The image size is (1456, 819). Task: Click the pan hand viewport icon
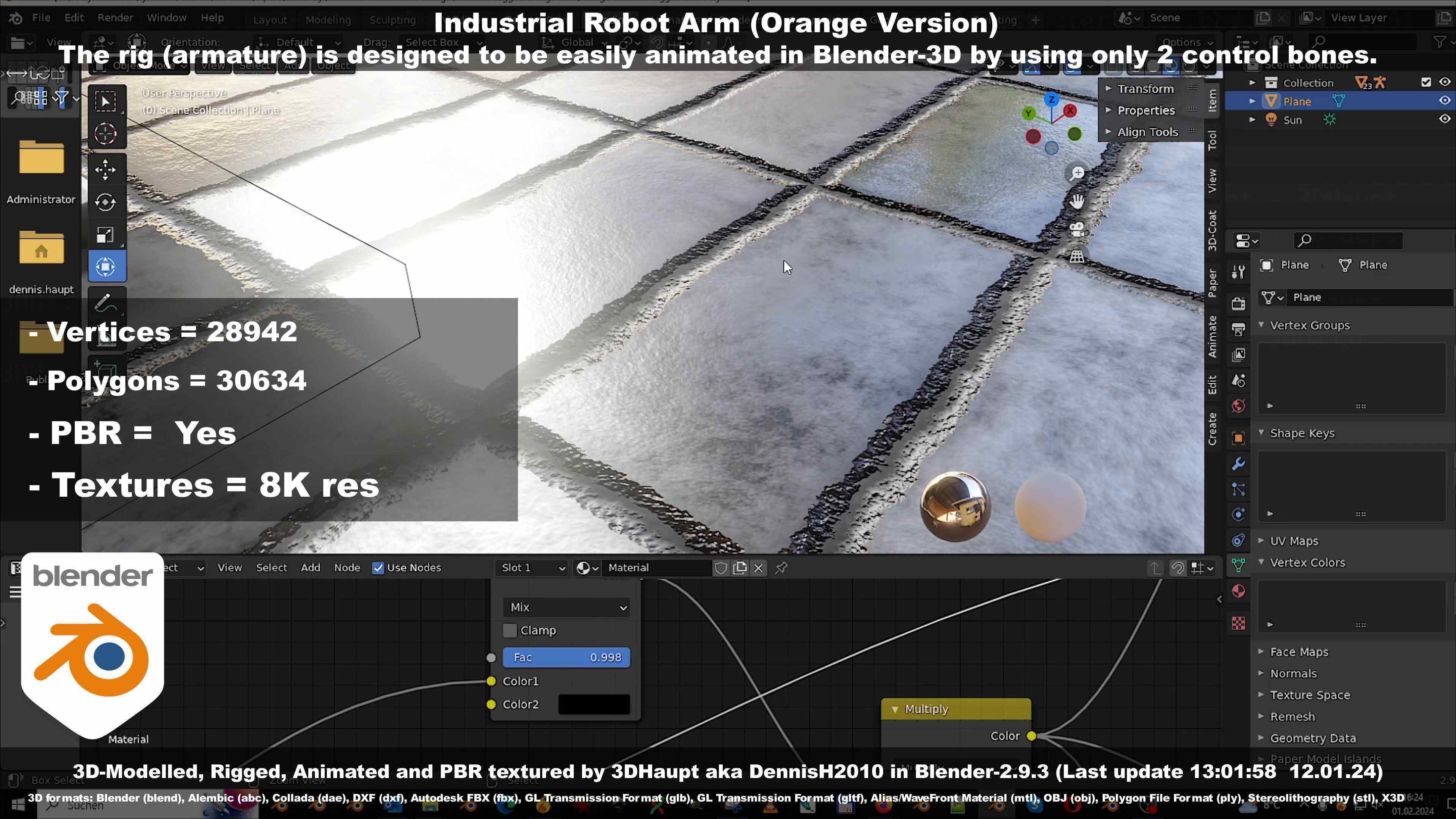(1077, 201)
